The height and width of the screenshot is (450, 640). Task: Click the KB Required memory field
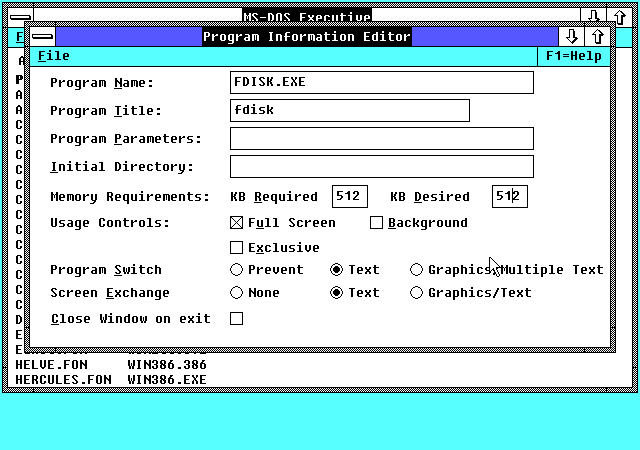(350, 196)
